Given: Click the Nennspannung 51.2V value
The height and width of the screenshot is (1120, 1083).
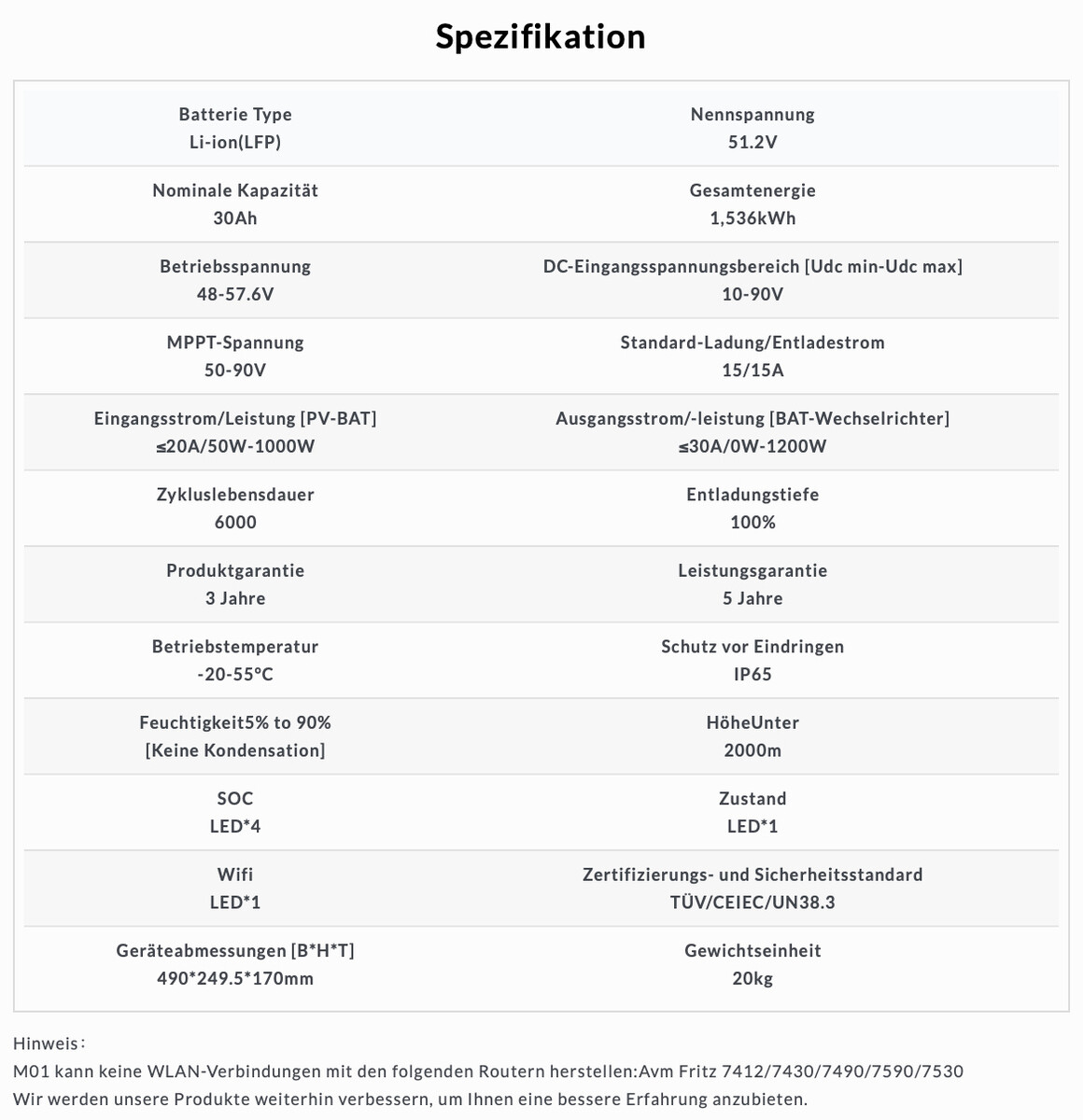Looking at the screenshot, I should [x=752, y=142].
